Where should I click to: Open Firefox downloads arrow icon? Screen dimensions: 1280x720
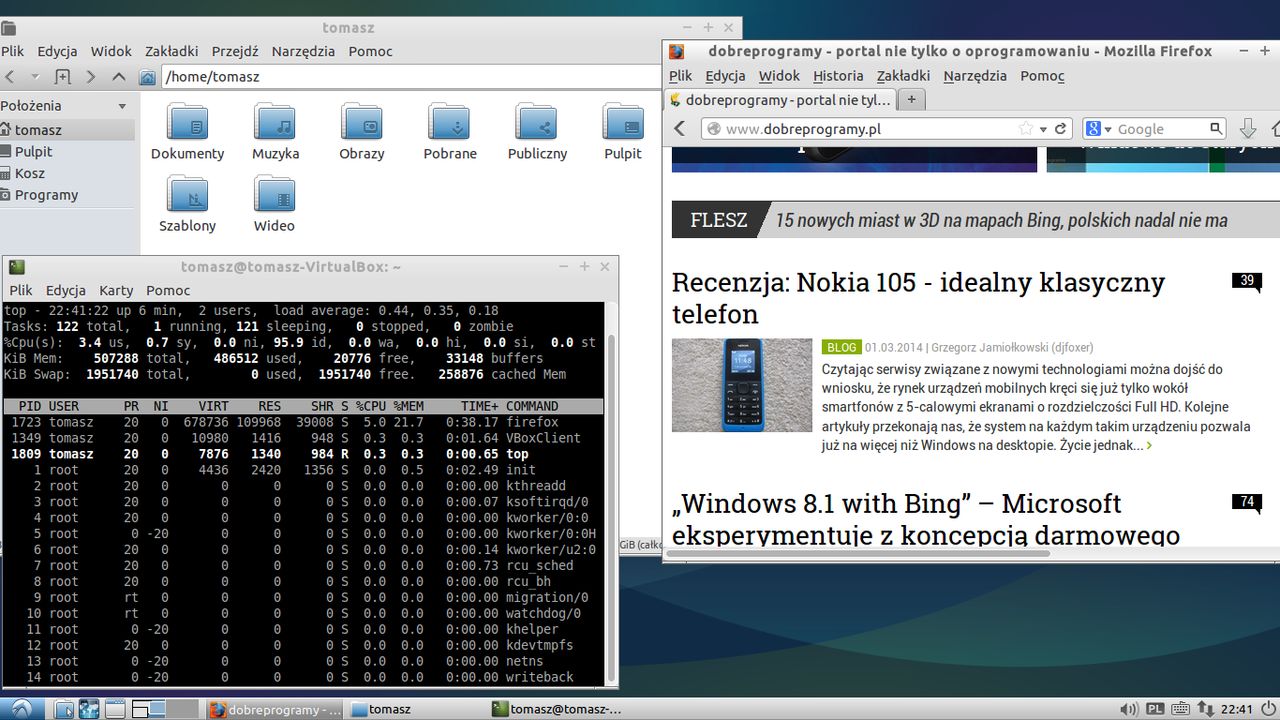coord(1247,128)
